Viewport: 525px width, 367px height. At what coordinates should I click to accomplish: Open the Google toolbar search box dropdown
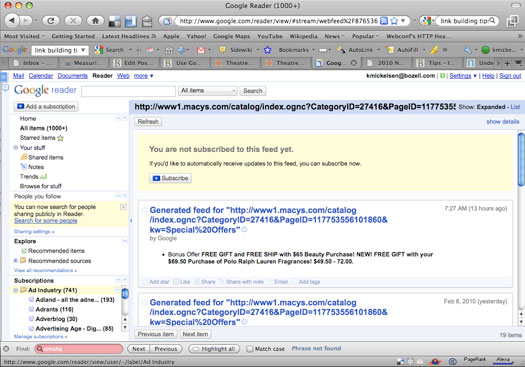pyautogui.click(x=83, y=50)
